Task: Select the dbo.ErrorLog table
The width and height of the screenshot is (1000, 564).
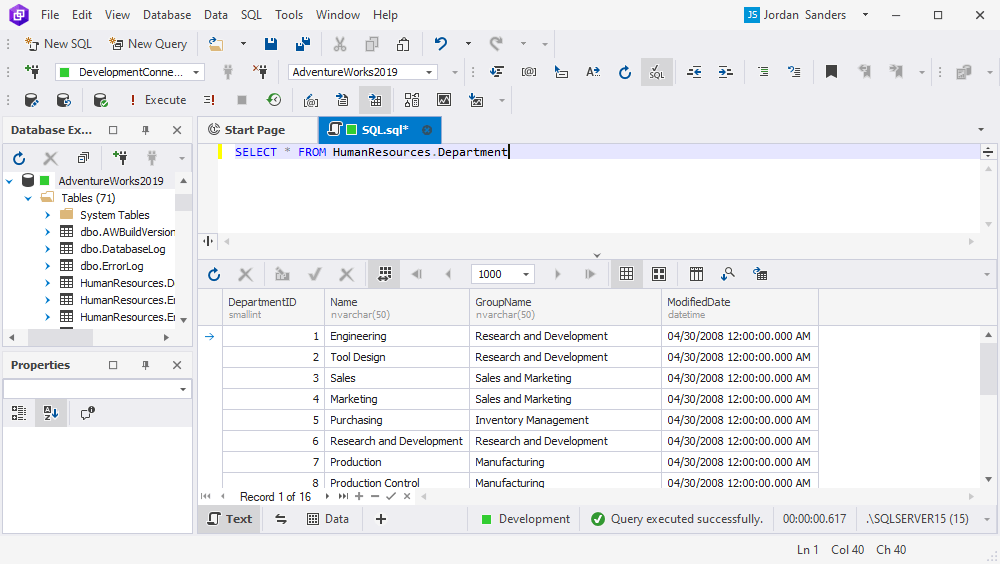Action: click(112, 266)
